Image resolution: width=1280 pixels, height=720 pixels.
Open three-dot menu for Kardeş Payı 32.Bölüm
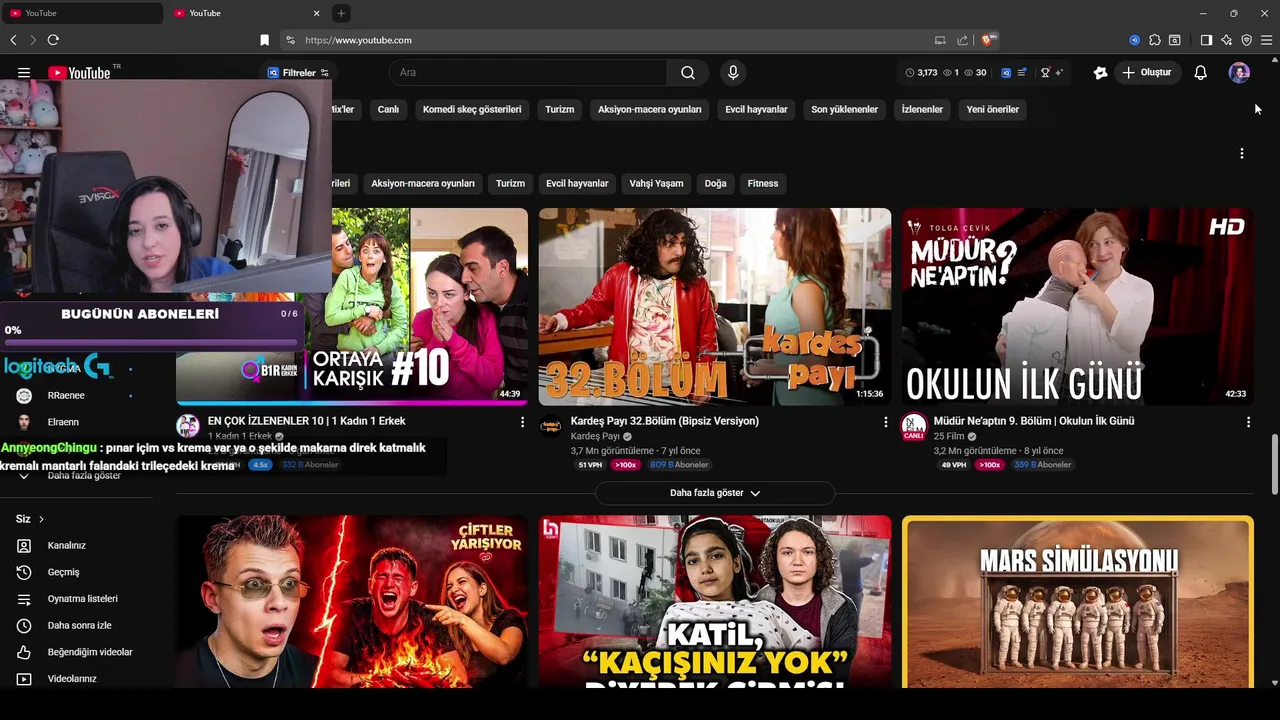pos(885,422)
